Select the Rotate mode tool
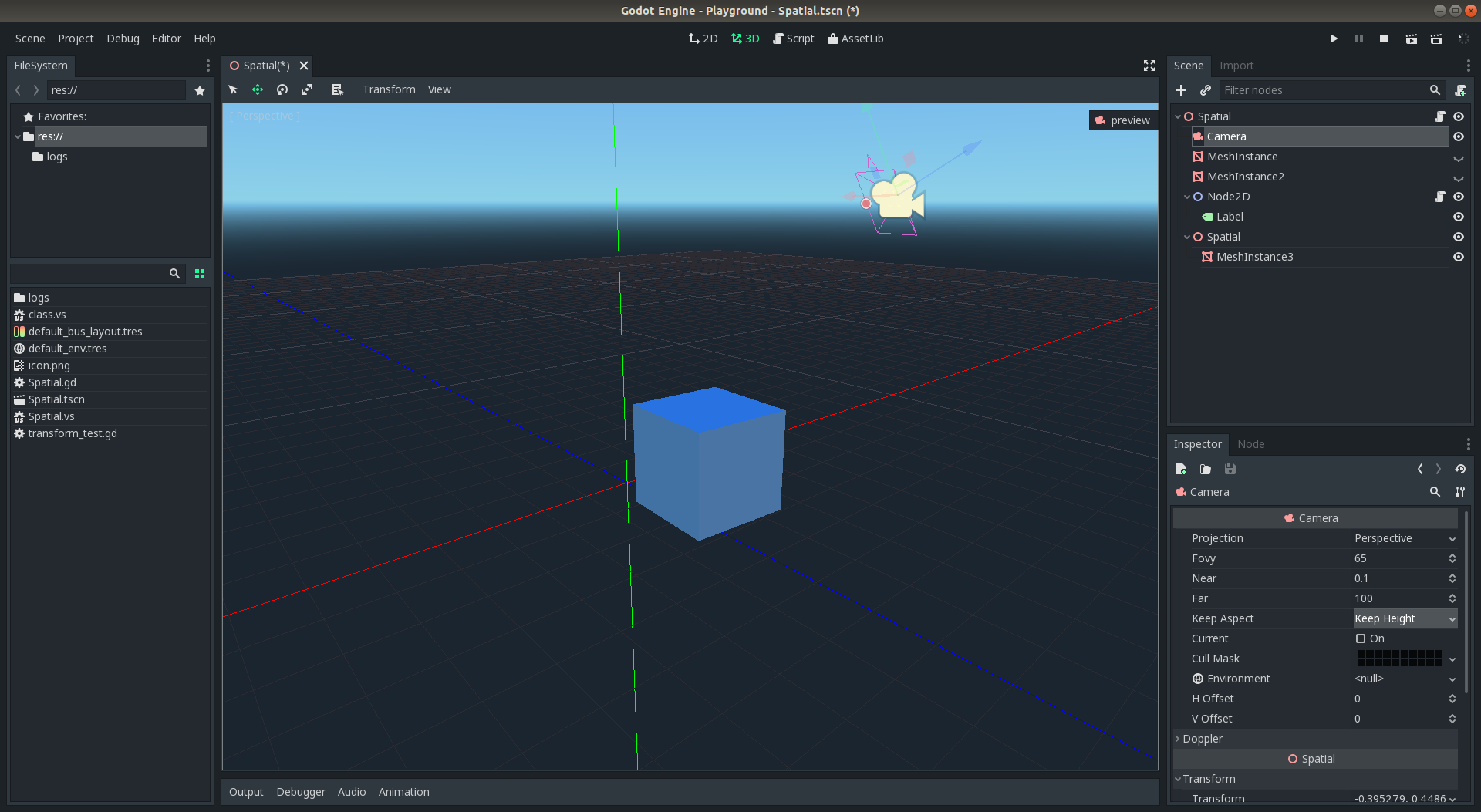 pyautogui.click(x=282, y=89)
